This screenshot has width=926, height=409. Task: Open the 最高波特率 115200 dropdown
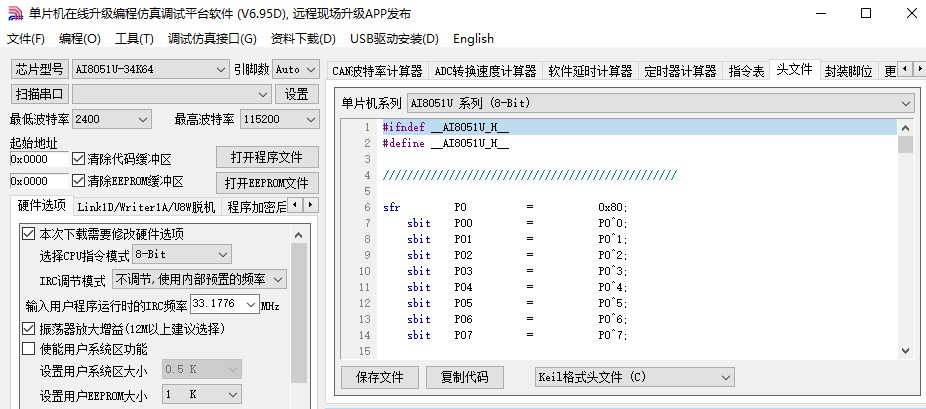click(279, 119)
